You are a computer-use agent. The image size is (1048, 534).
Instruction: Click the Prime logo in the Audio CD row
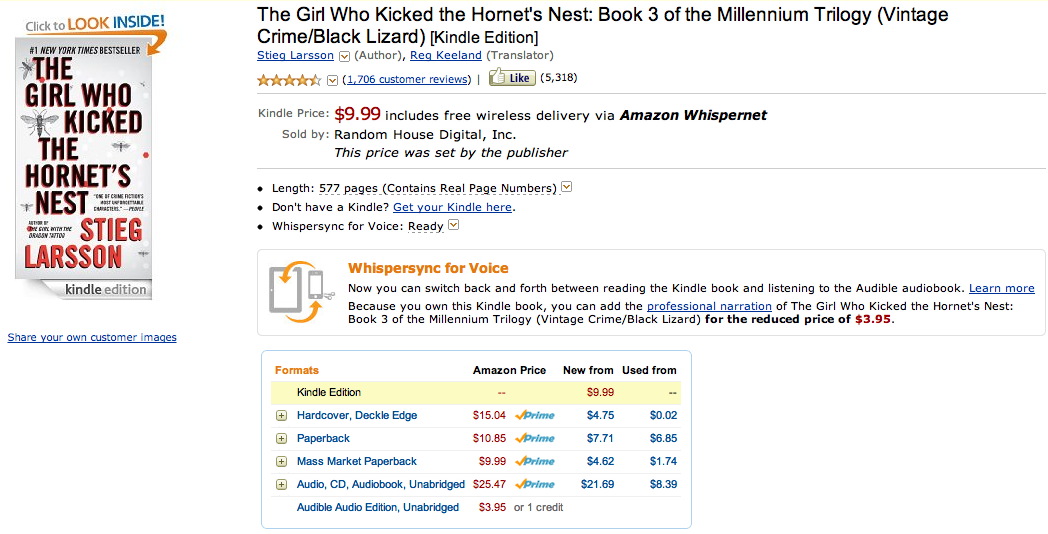click(535, 484)
